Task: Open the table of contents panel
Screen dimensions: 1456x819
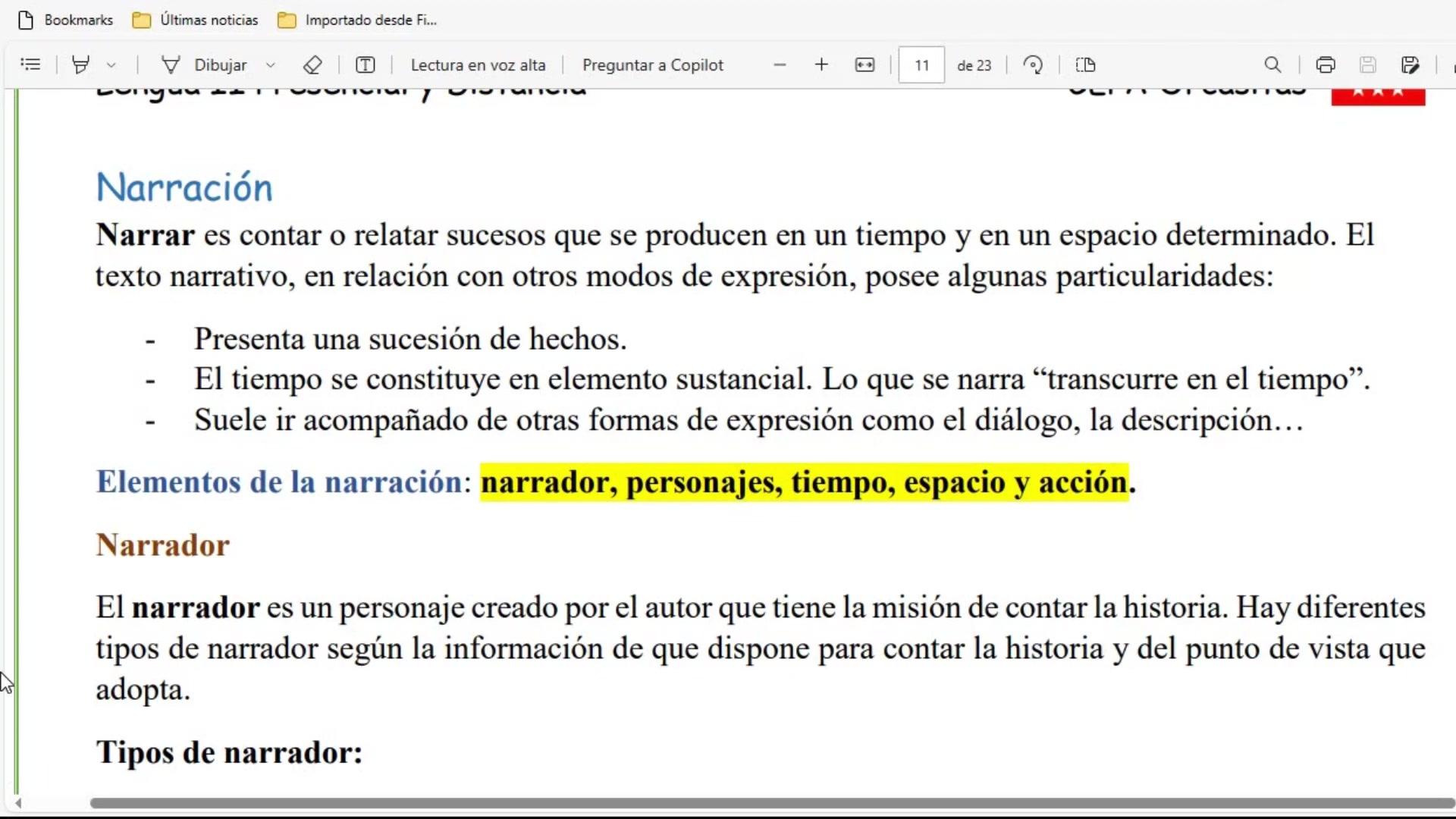Action: pyautogui.click(x=30, y=64)
